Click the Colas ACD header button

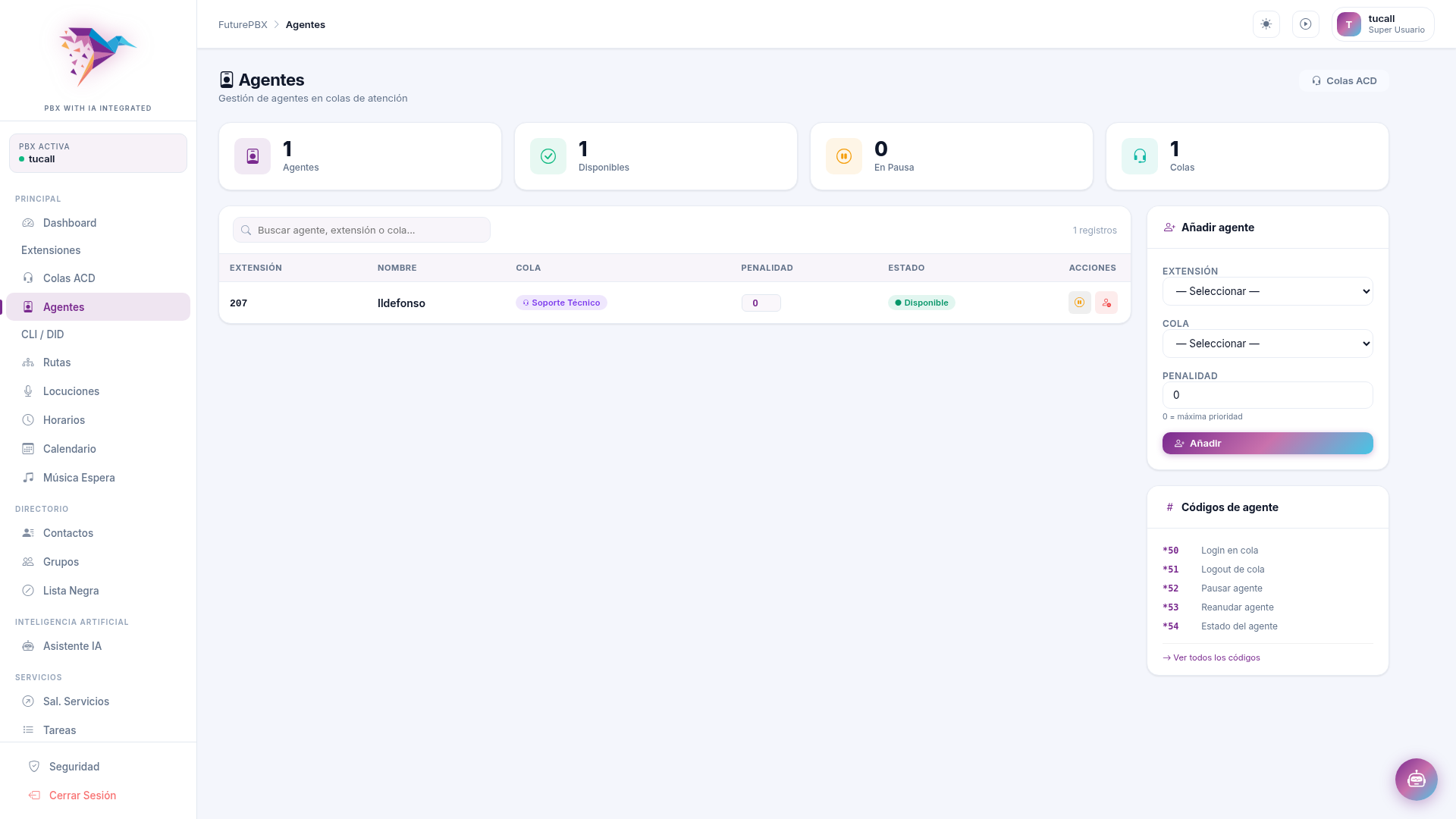click(1344, 81)
